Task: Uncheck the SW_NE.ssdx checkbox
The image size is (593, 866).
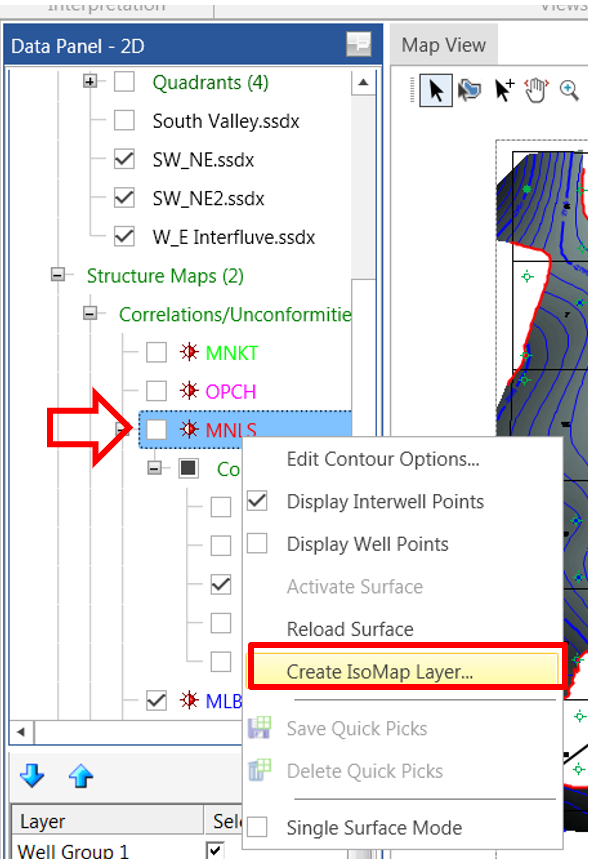Action: [x=124, y=159]
